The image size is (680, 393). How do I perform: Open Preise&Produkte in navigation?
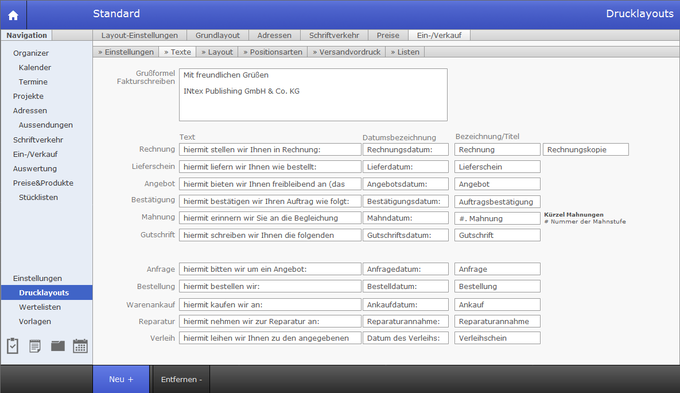coord(43,183)
